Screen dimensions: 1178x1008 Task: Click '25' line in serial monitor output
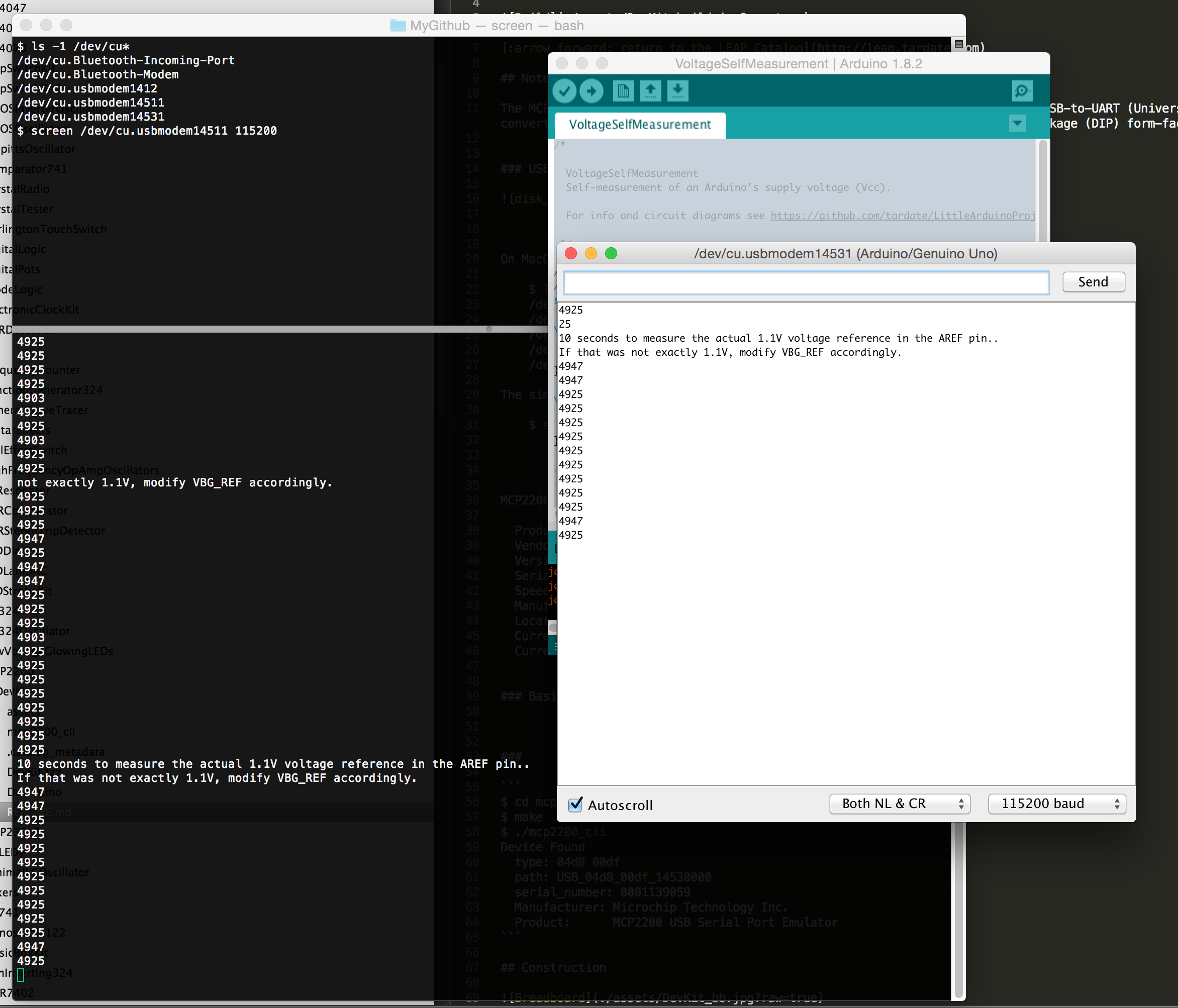[x=564, y=324]
